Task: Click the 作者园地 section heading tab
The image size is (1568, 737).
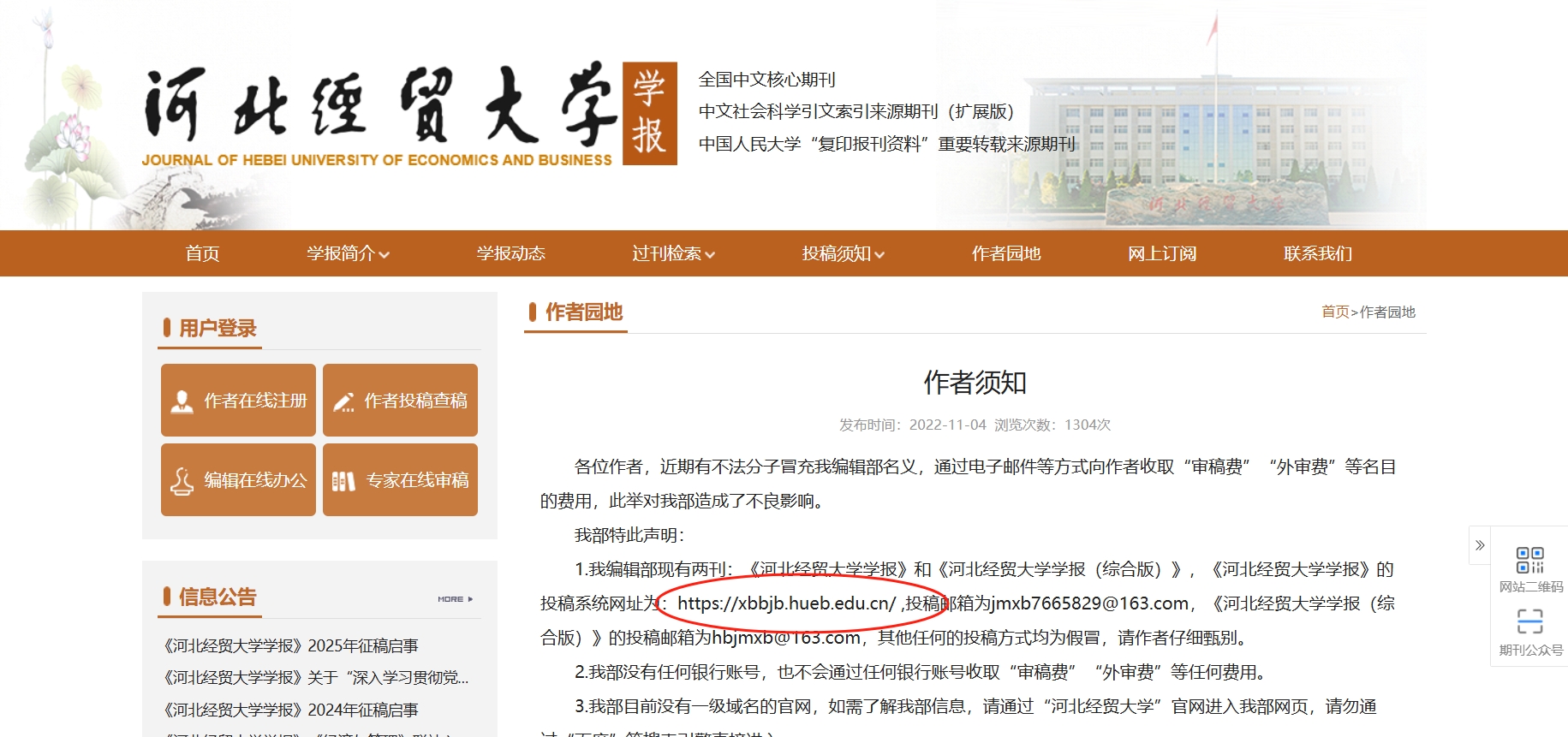Action: [584, 312]
